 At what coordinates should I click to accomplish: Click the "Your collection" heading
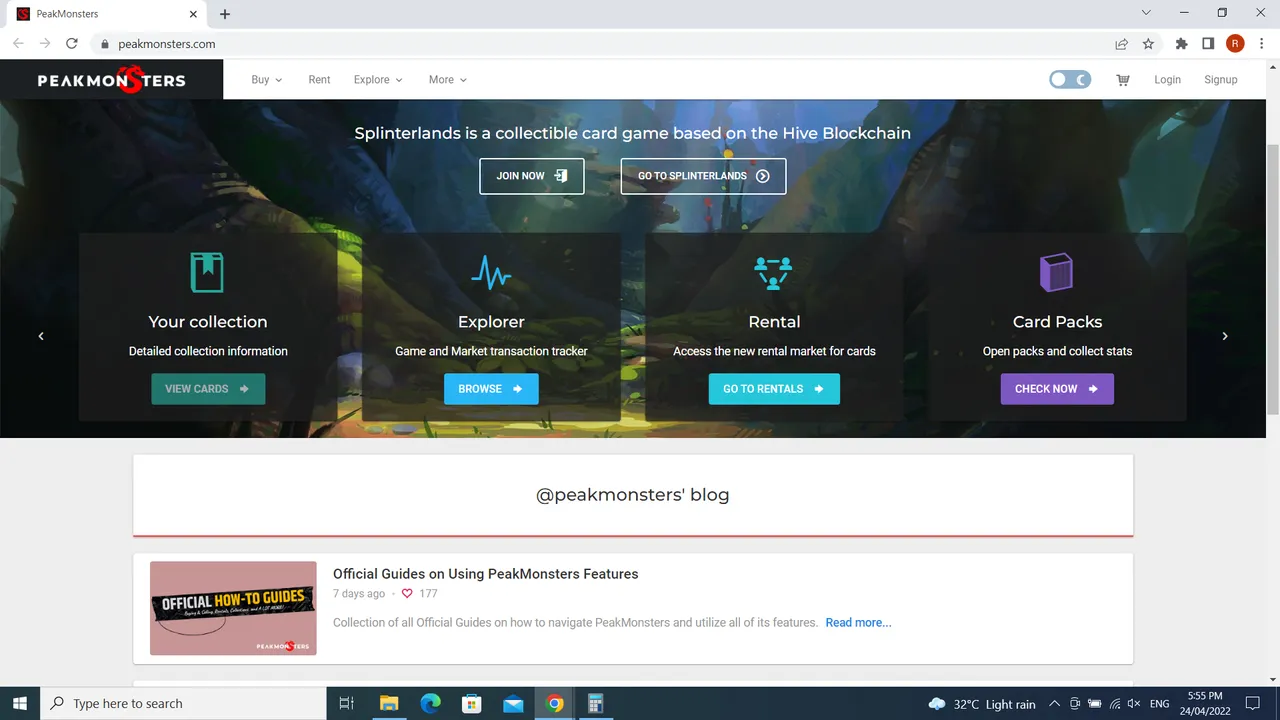(x=208, y=322)
